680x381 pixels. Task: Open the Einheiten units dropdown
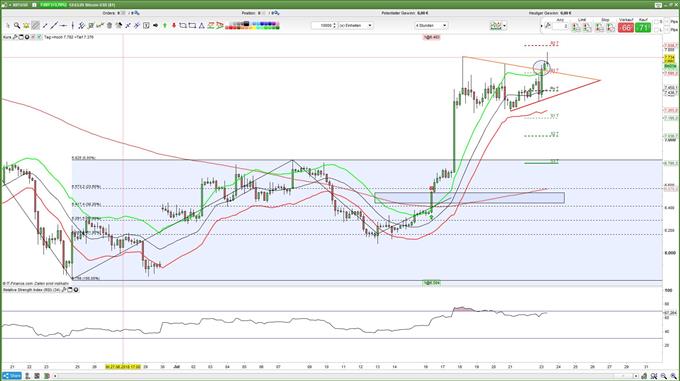tap(356, 26)
